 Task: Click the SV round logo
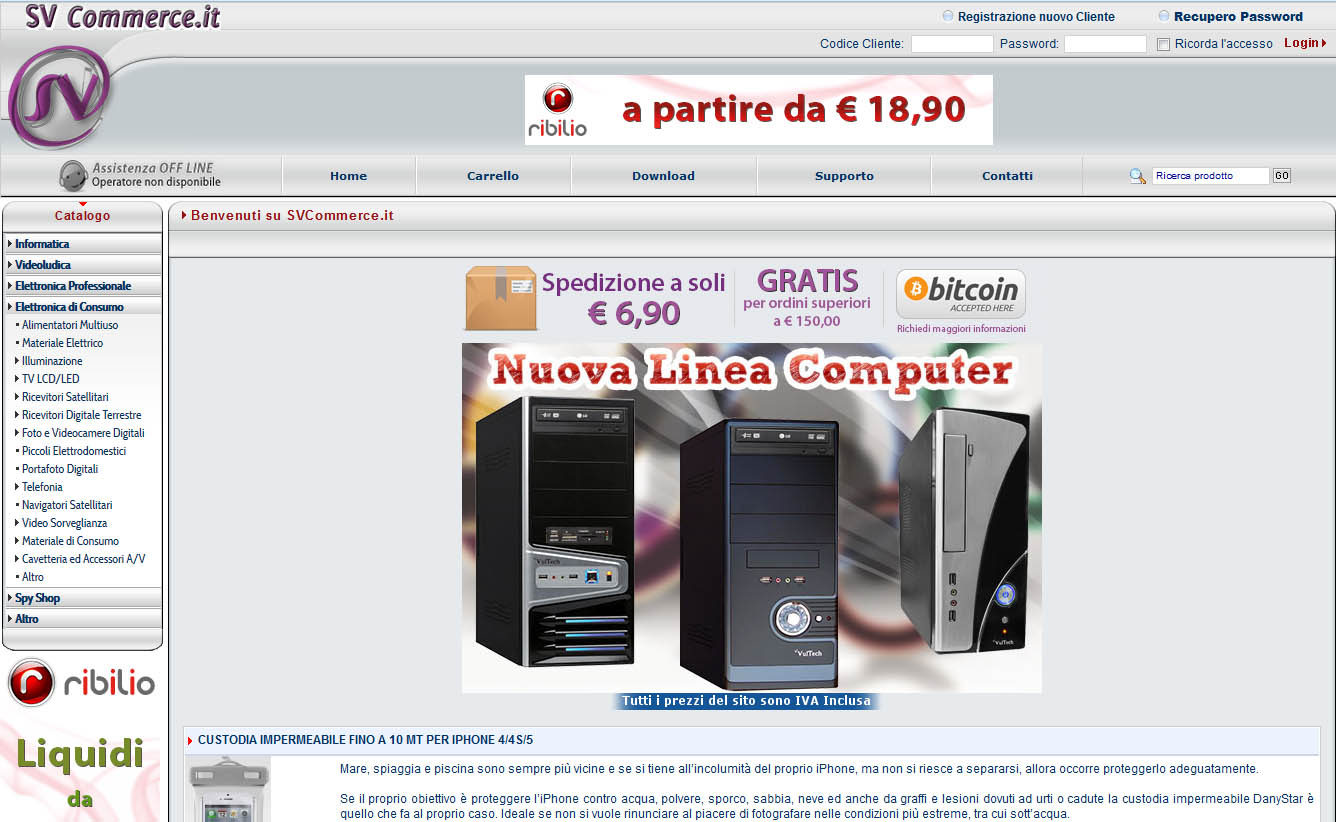[60, 98]
